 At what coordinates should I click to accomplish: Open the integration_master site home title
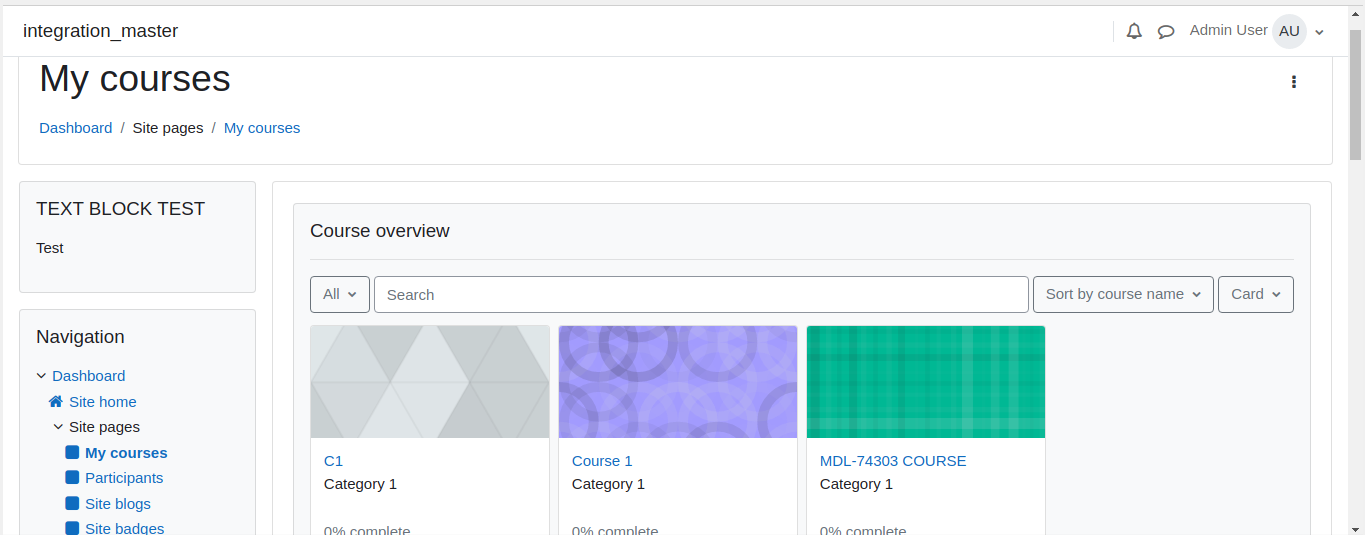click(x=100, y=31)
